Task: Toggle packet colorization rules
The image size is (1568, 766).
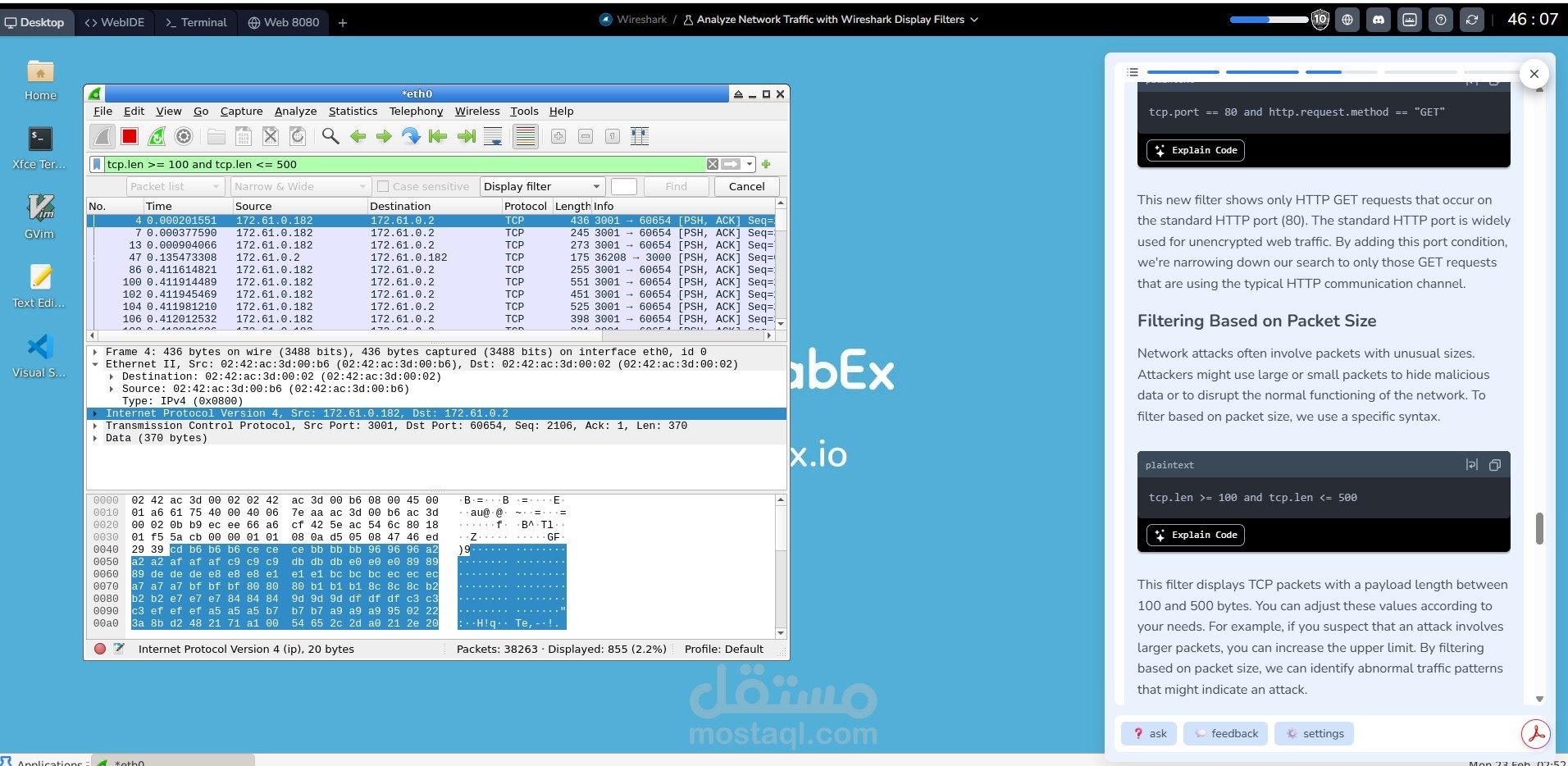Action: [526, 136]
